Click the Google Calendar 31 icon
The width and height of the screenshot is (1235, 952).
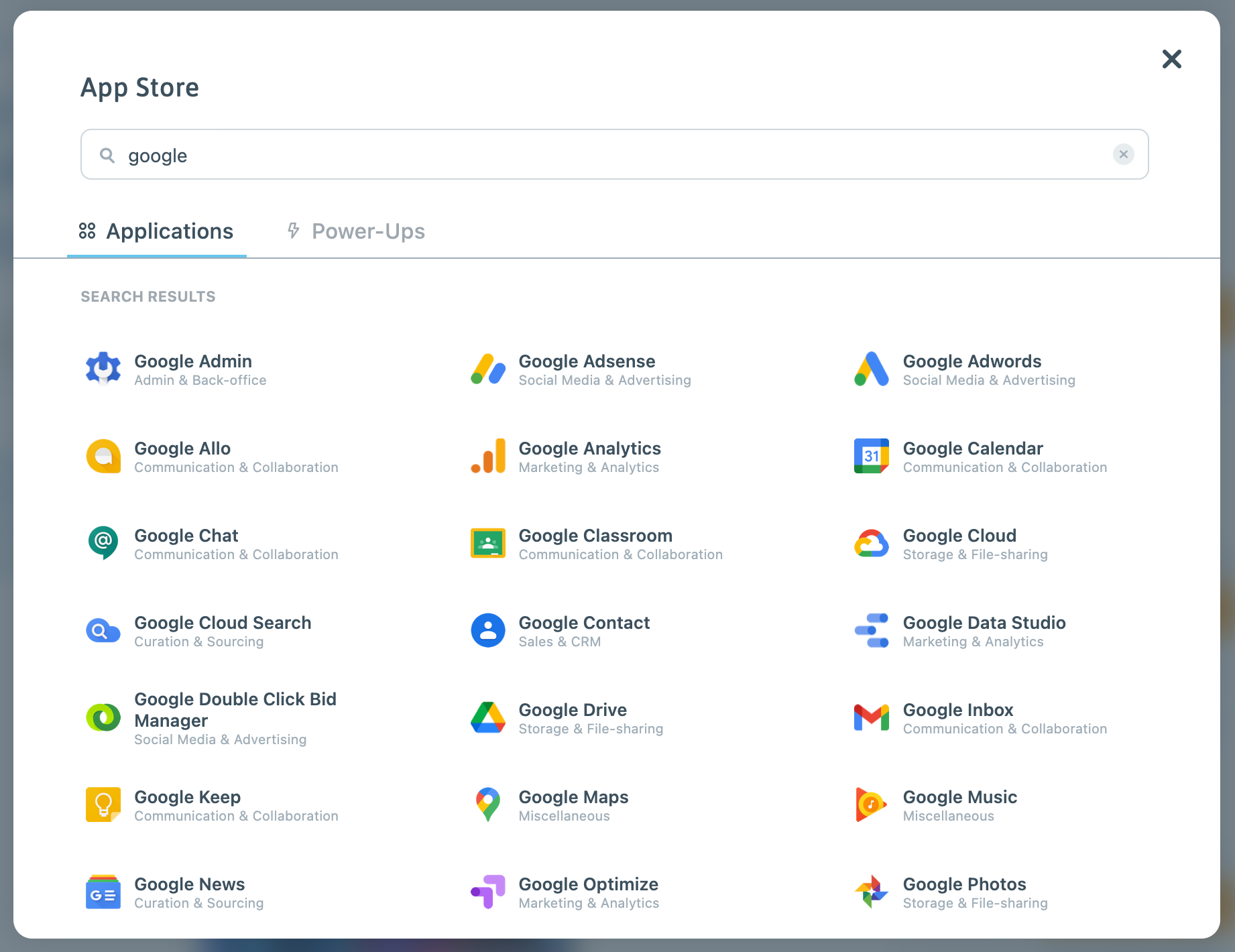[x=872, y=456]
